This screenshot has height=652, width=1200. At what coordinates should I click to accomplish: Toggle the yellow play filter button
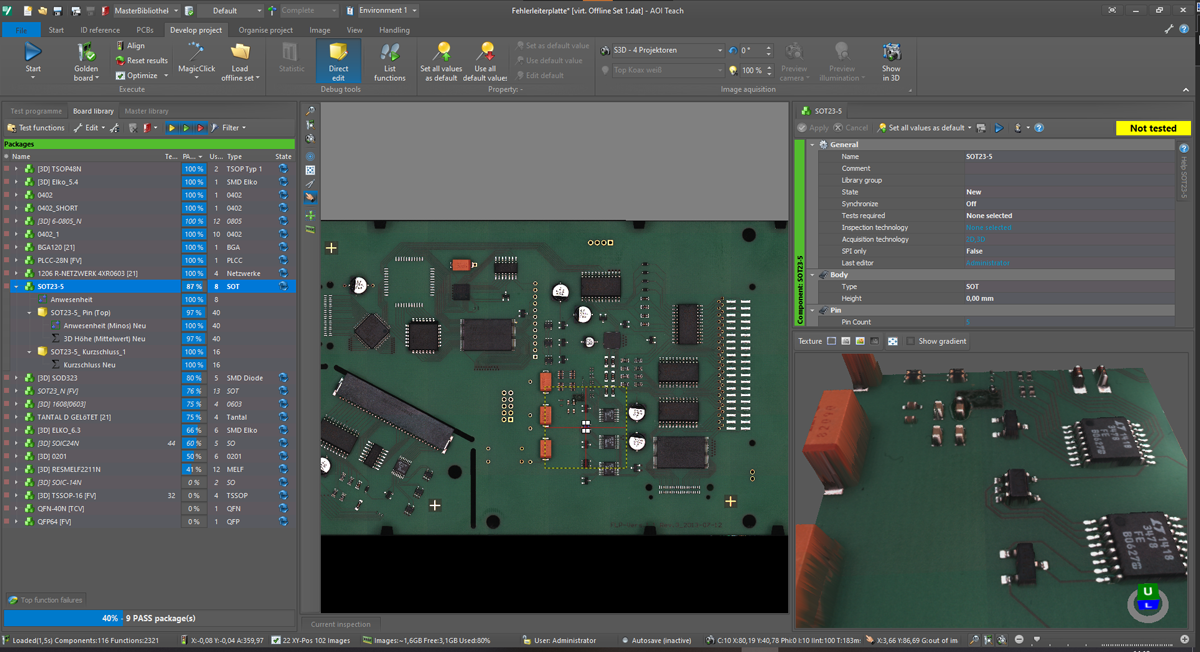(x=172, y=128)
